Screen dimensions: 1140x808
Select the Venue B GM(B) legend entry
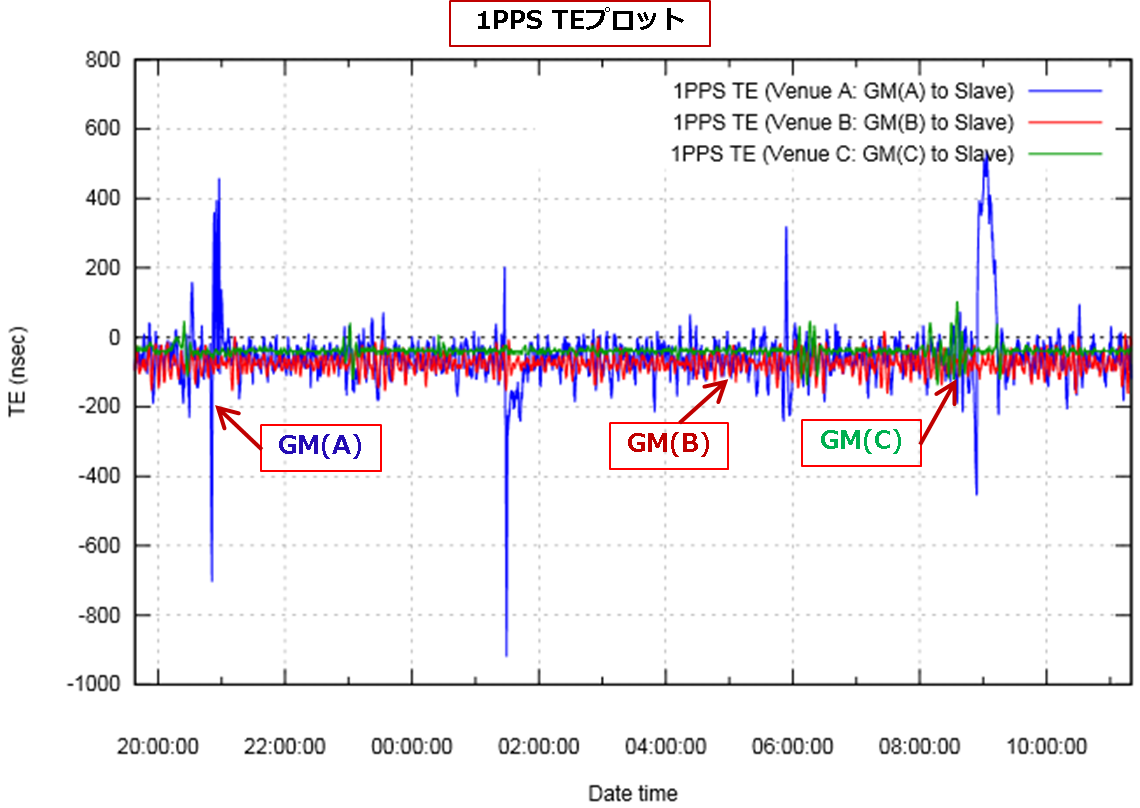[x=844, y=123]
